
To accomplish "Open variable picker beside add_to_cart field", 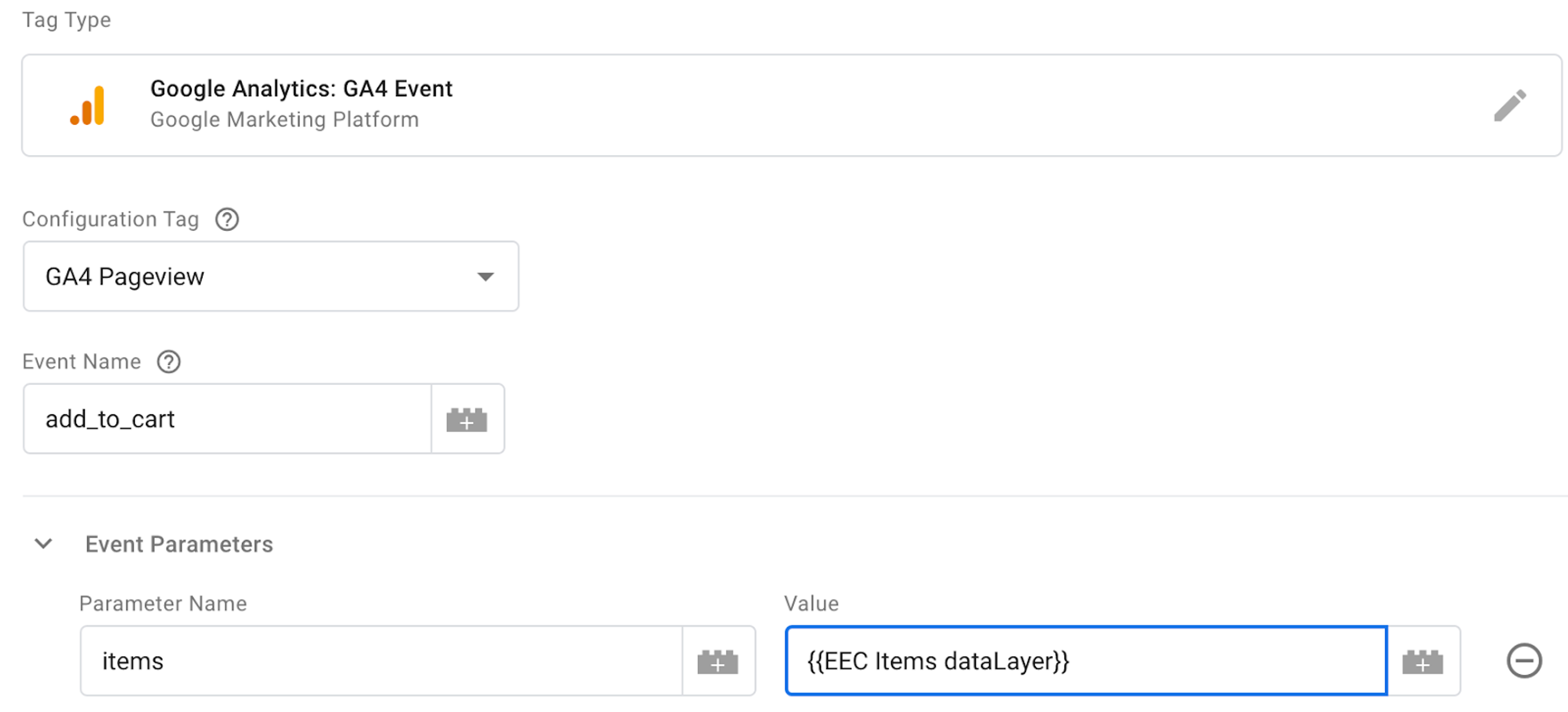I will (x=467, y=420).
